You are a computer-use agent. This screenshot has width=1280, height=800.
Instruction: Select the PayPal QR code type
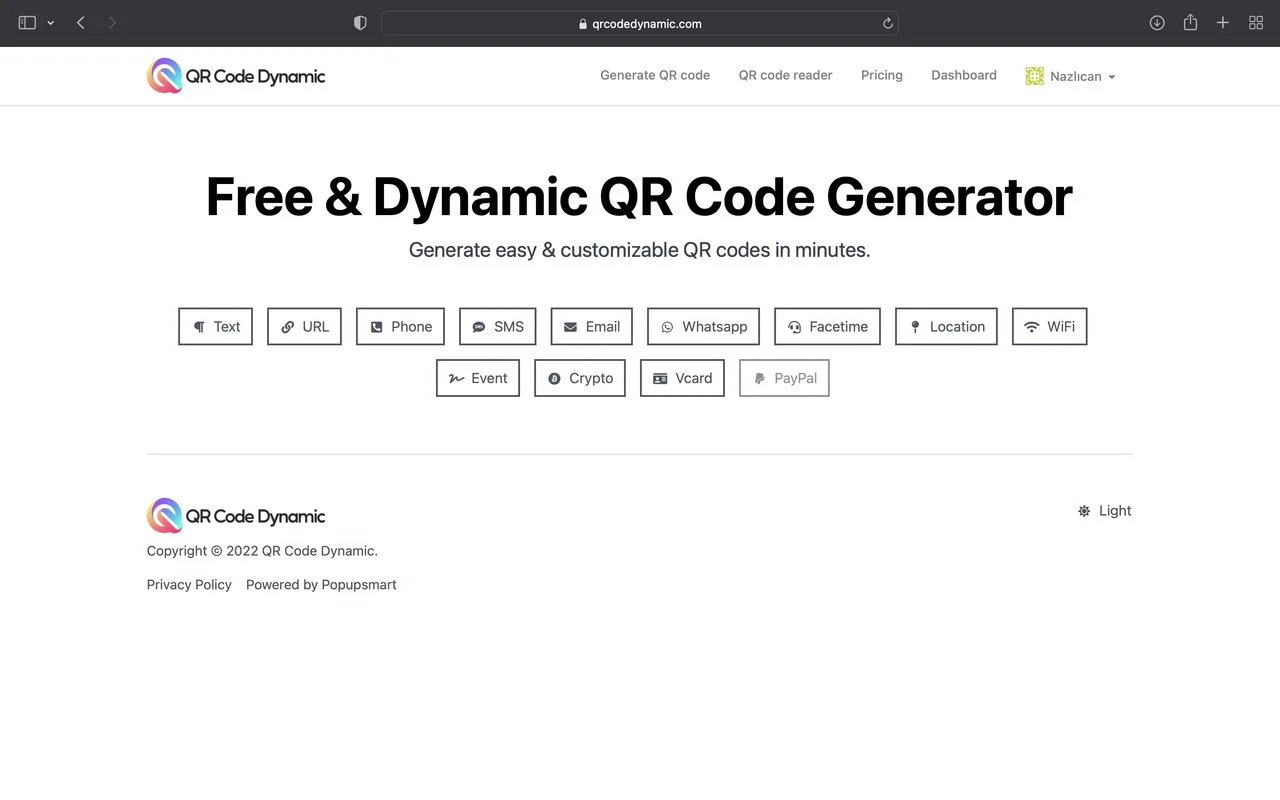(784, 378)
